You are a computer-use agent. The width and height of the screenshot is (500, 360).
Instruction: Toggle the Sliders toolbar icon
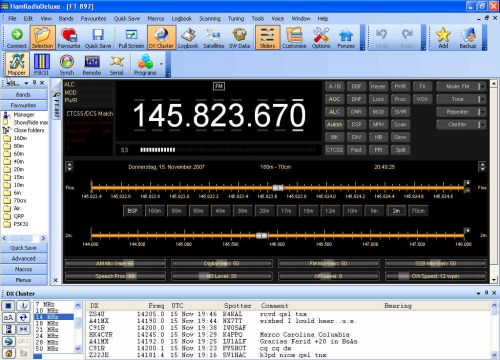267,38
